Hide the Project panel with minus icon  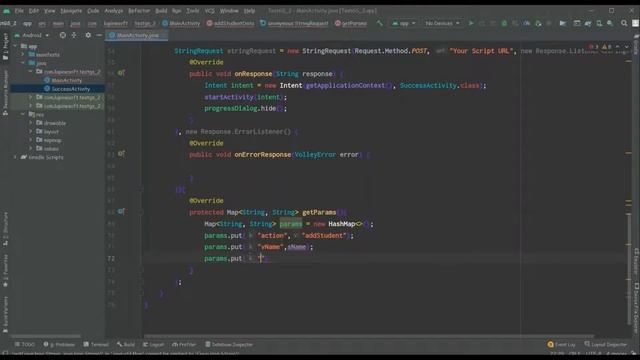coord(99,36)
